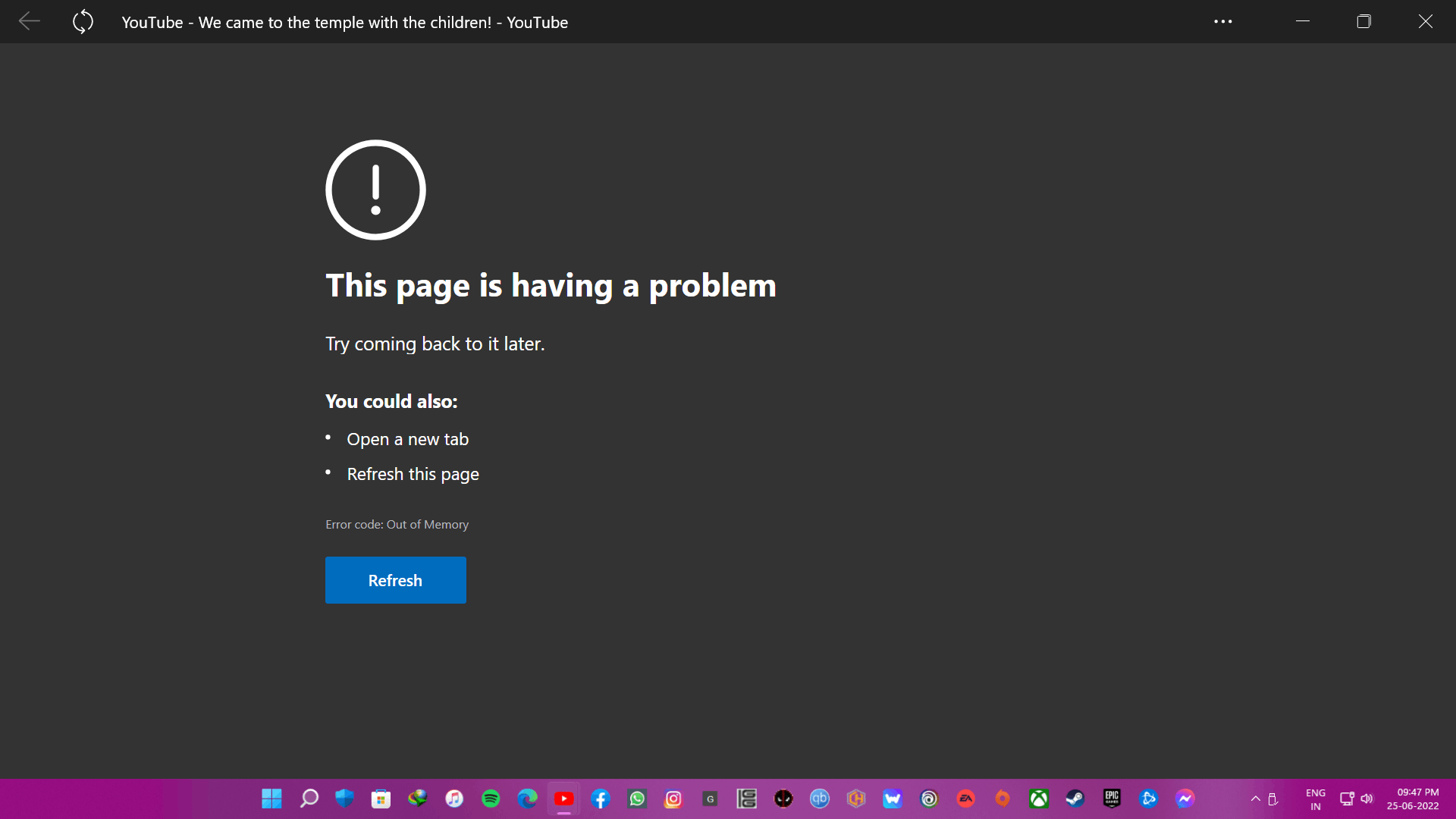Image resolution: width=1456 pixels, height=819 pixels.
Task: Open Microsoft Edge from taskbar
Action: 527,799
